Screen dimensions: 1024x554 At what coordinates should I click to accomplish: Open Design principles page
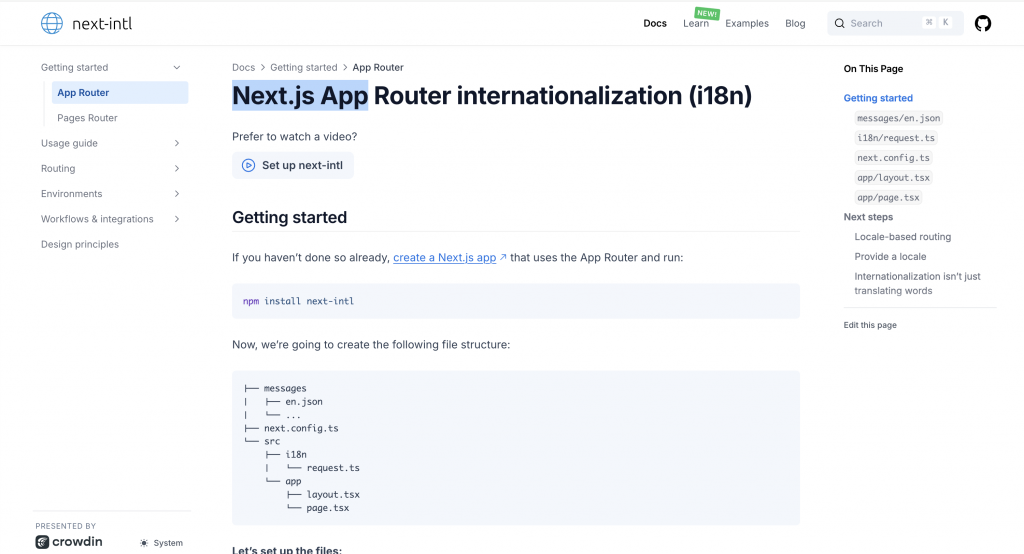point(80,244)
